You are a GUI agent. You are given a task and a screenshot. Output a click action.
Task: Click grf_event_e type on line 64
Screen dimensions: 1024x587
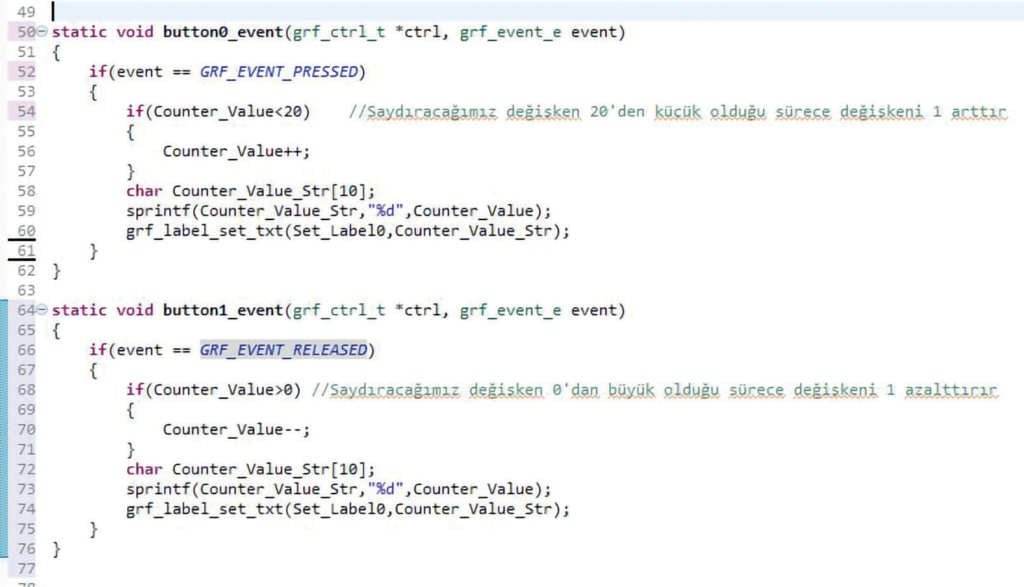pos(510,310)
